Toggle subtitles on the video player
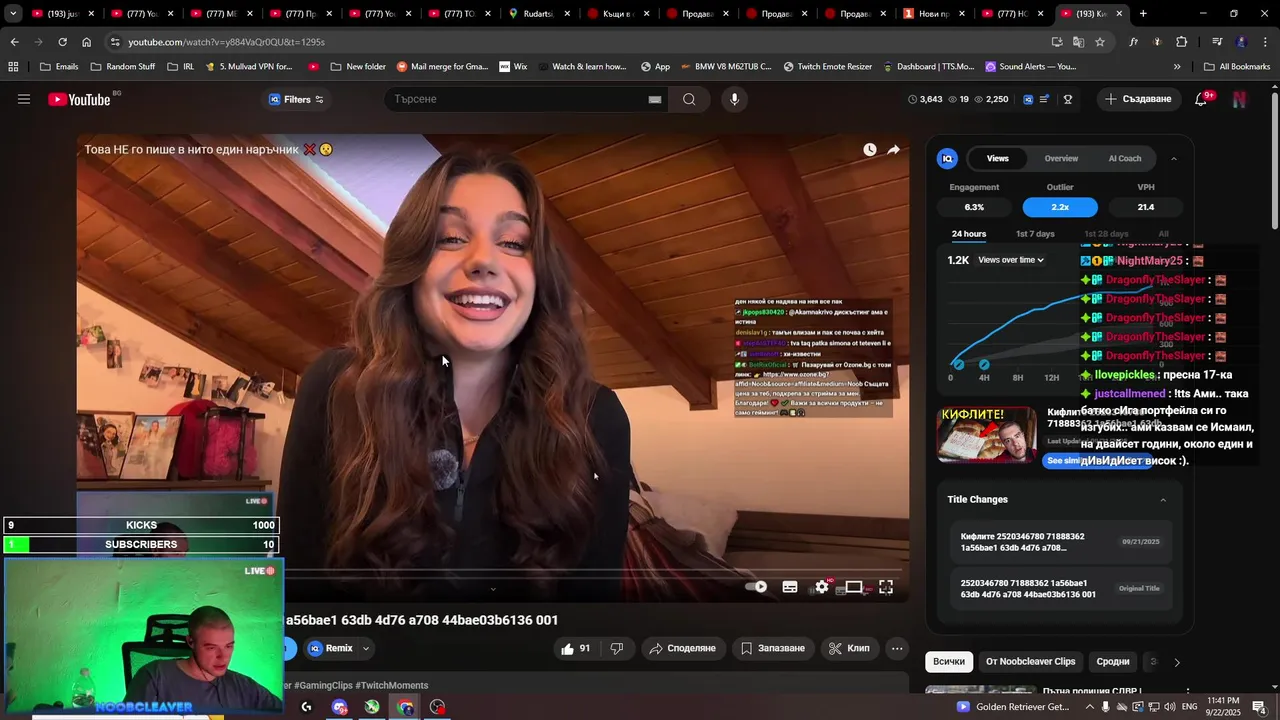Screen dimensions: 1280x720 790,587
